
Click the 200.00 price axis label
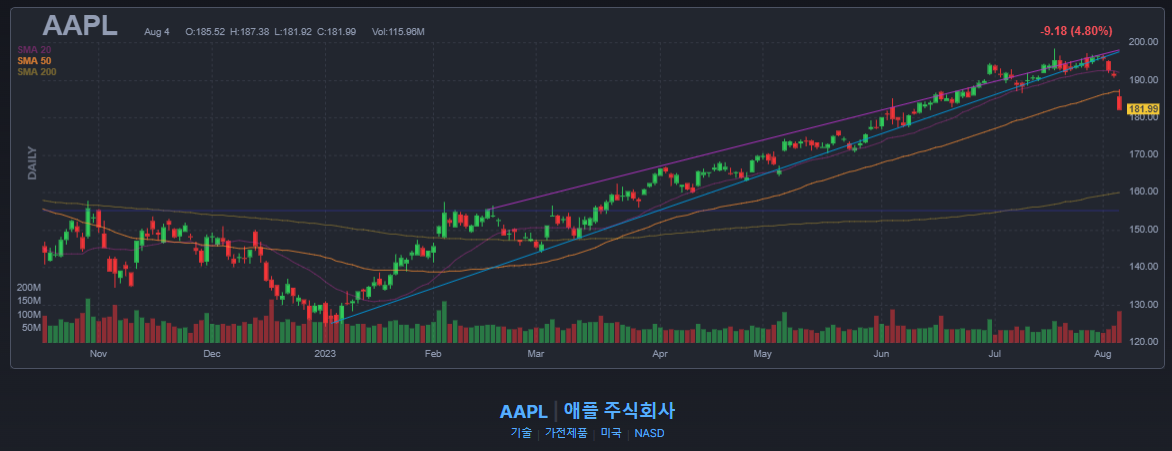click(x=1142, y=42)
